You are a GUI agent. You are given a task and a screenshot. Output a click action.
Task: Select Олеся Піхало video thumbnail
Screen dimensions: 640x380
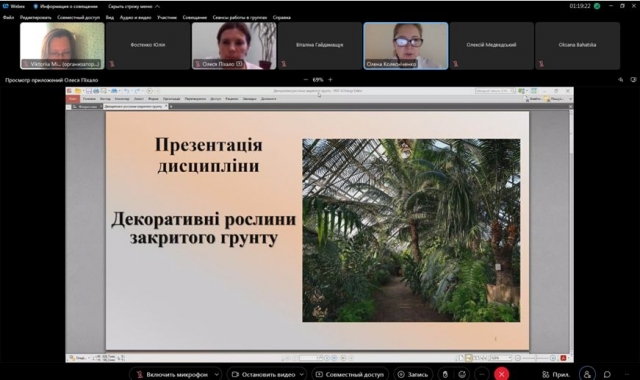(234, 46)
